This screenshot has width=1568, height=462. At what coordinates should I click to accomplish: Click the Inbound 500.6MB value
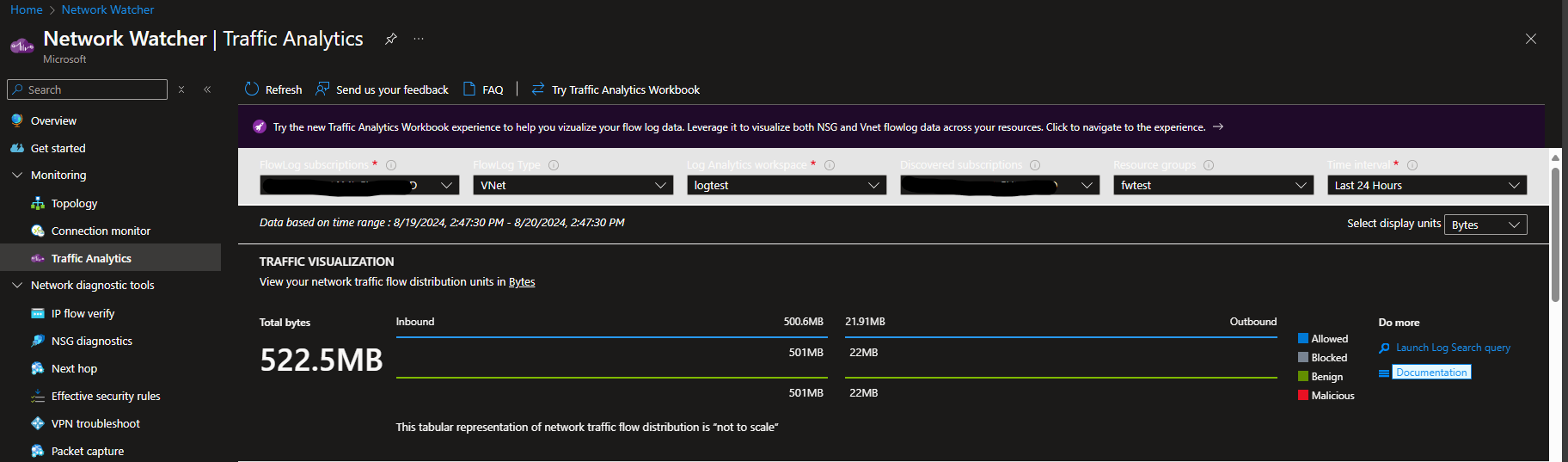click(803, 322)
